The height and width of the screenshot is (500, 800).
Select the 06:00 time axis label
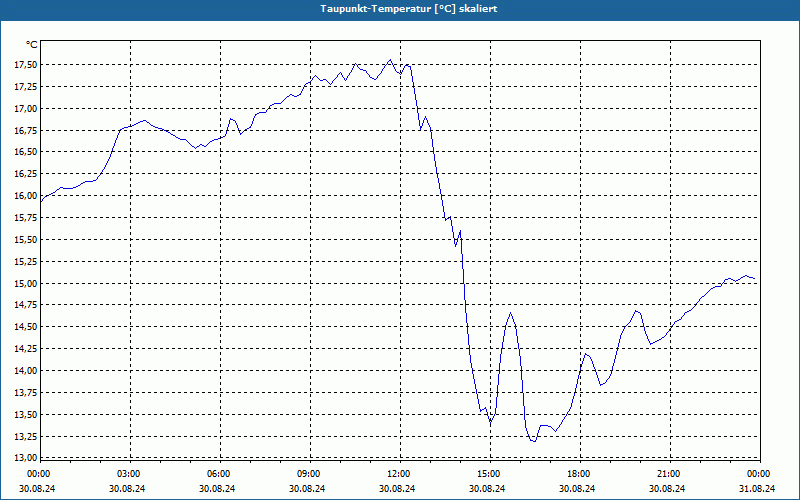218,474
